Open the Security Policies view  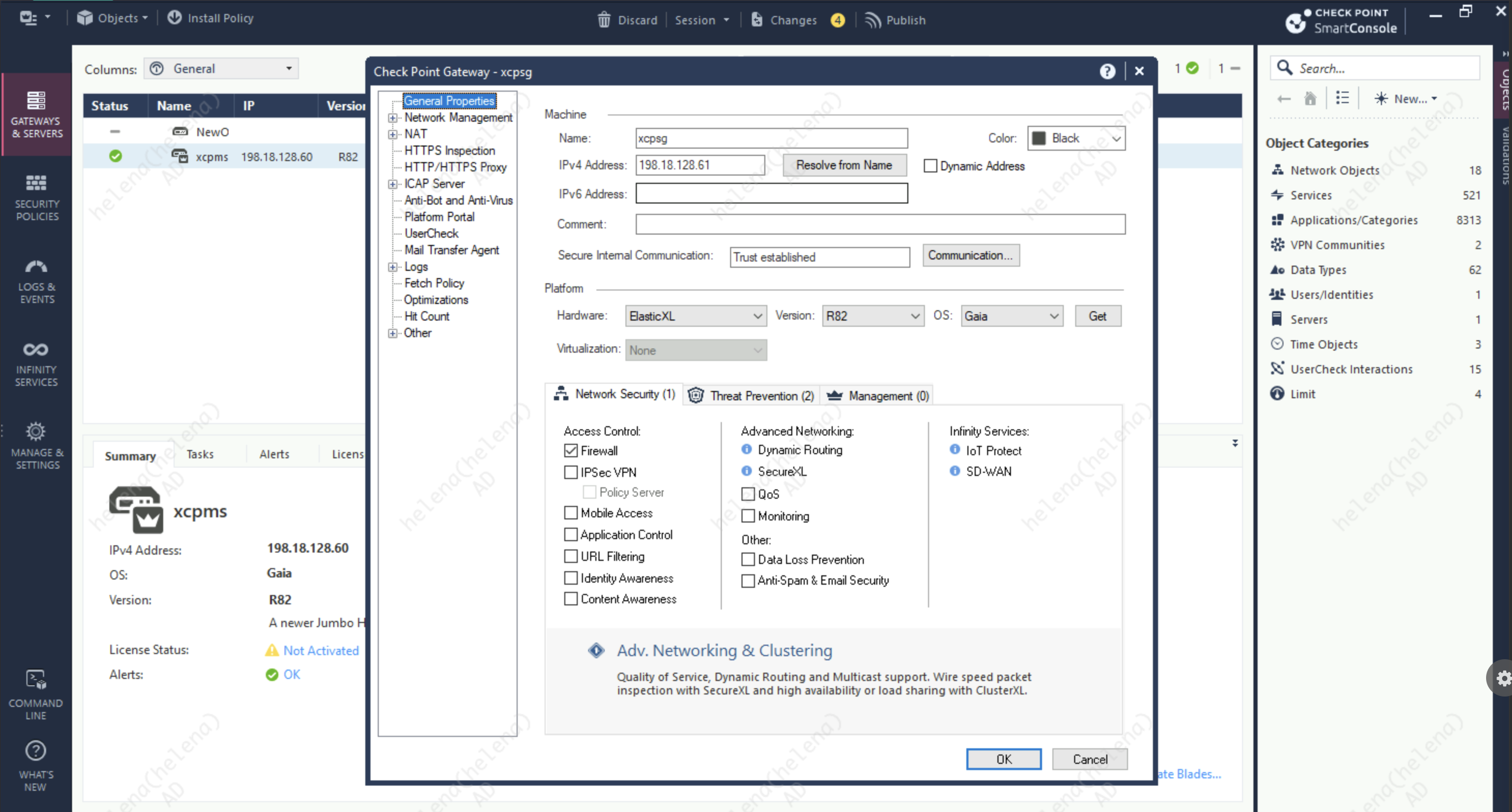[36, 197]
